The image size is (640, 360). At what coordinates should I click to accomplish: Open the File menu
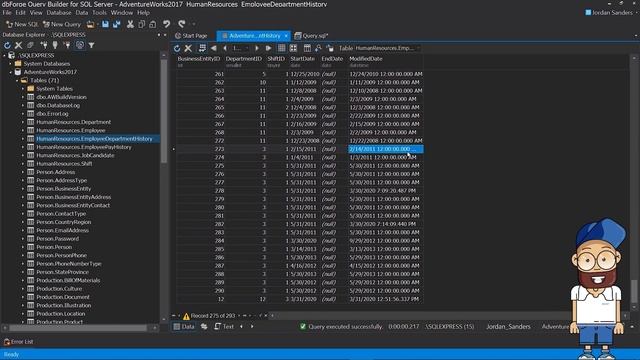[7, 13]
